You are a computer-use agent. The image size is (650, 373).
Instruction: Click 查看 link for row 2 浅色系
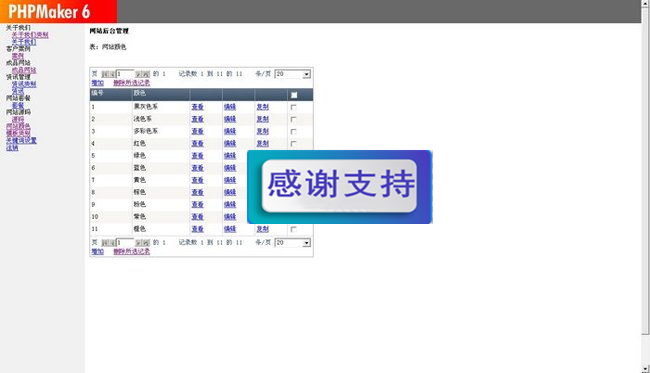(x=197, y=119)
